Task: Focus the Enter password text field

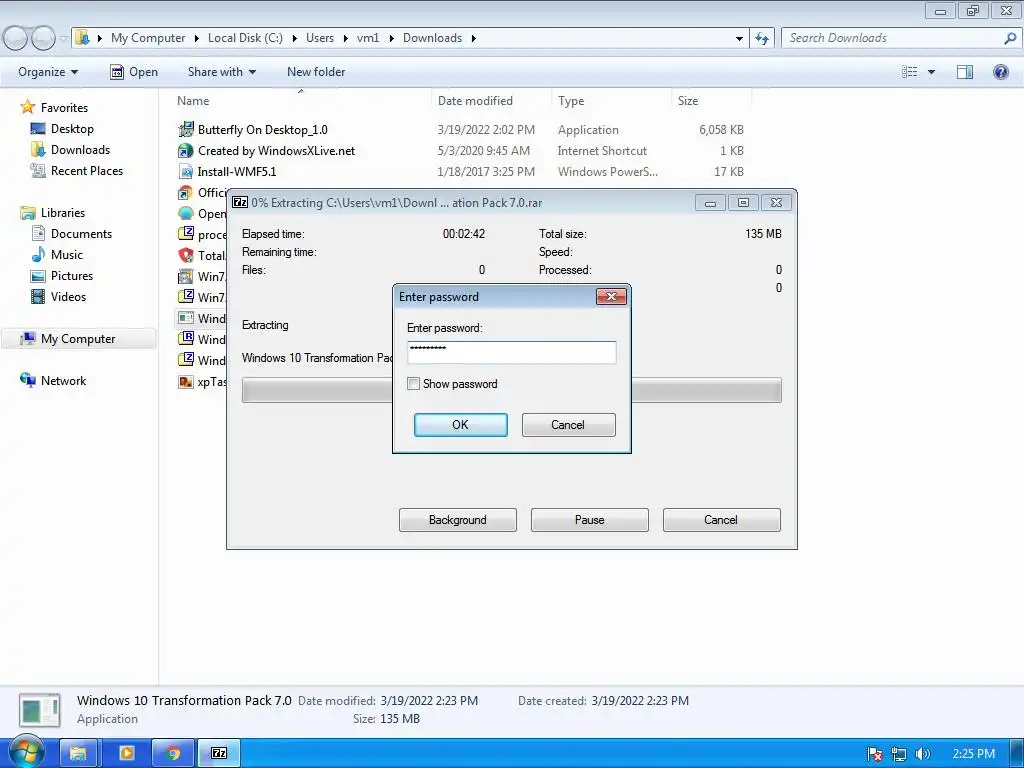Action: (511, 353)
